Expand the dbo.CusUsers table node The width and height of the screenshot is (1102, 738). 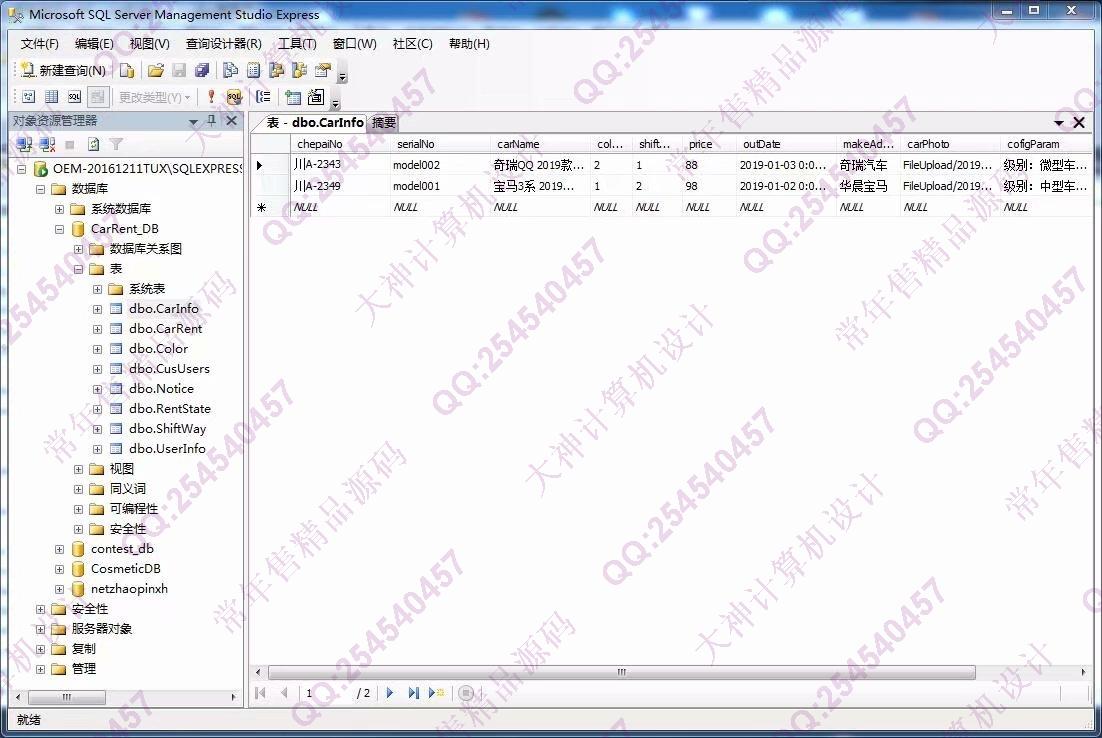click(x=98, y=369)
